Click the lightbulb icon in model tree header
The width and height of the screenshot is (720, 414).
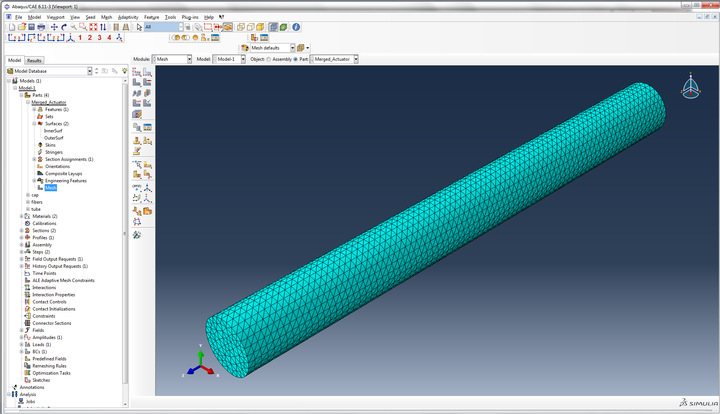click(x=124, y=71)
